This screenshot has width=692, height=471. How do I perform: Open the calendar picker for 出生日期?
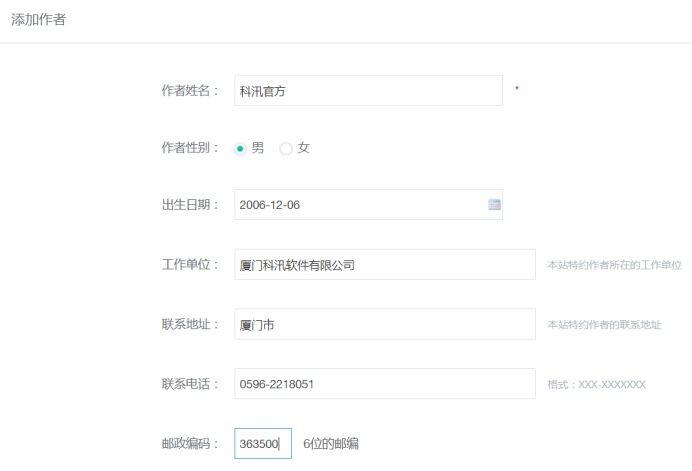[x=494, y=204]
